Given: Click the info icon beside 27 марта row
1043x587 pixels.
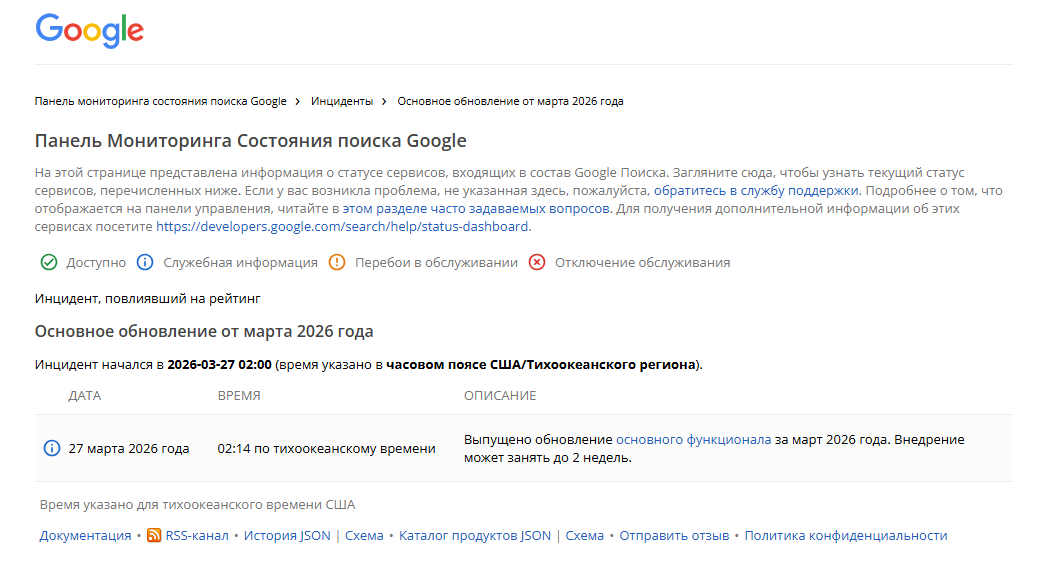Looking at the screenshot, I should tap(52, 448).
